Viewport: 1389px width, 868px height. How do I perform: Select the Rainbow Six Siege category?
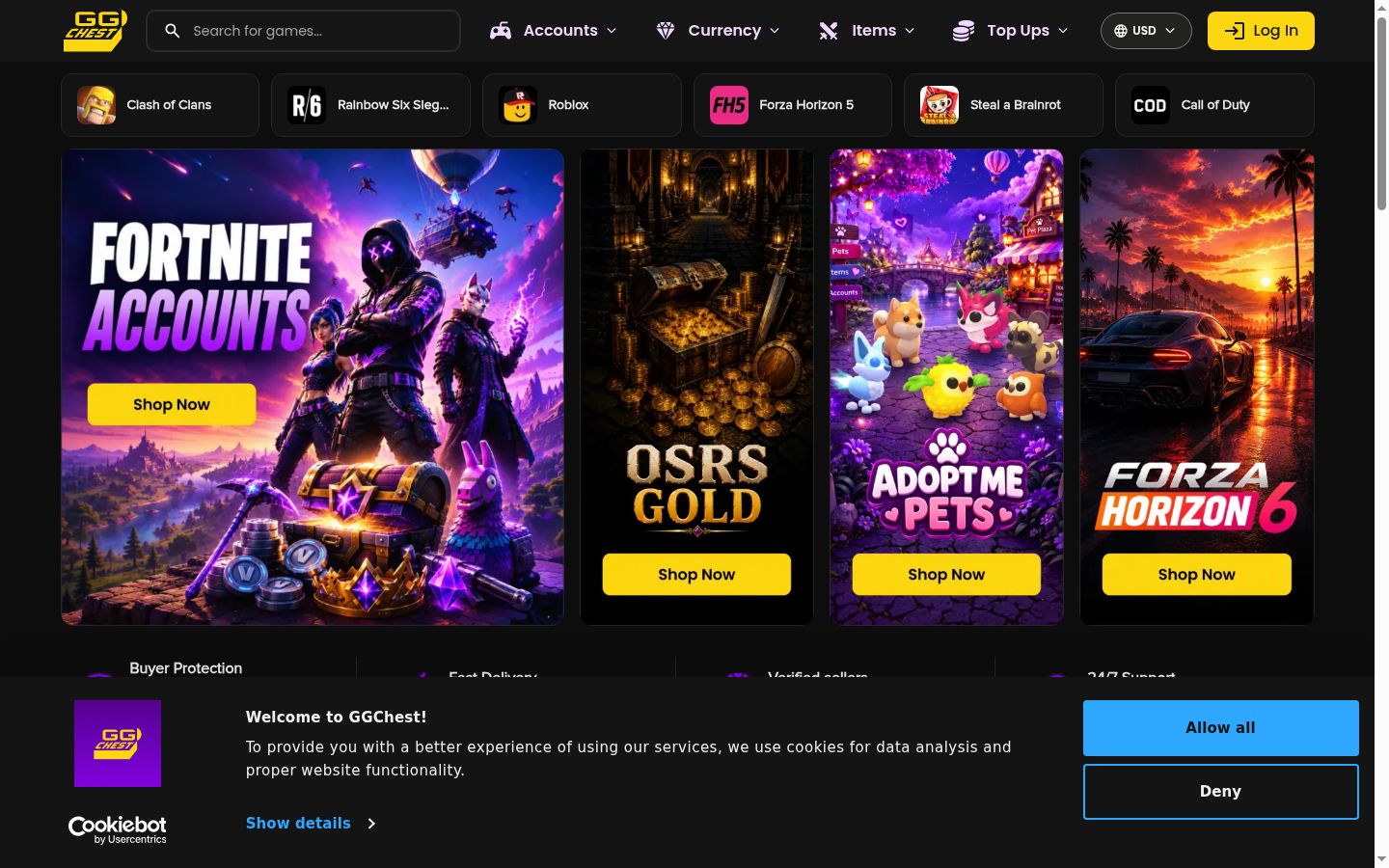pyautogui.click(x=370, y=105)
